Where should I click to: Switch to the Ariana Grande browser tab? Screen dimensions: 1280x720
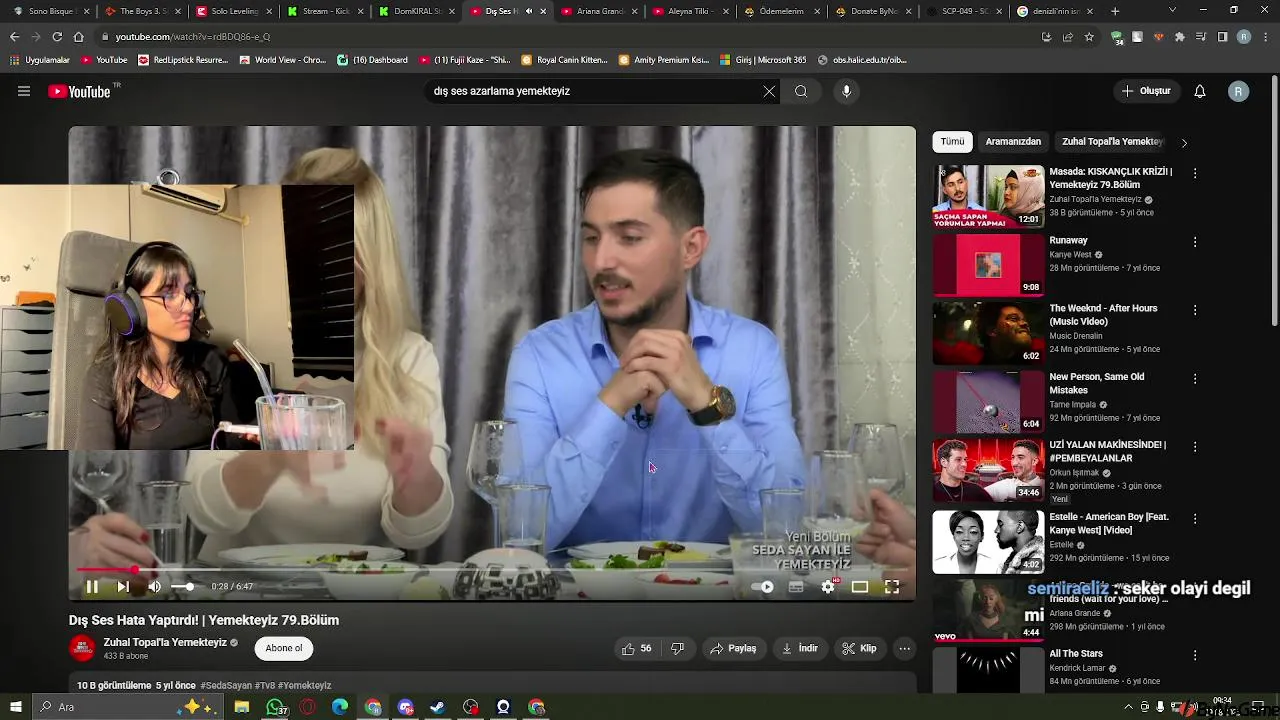click(x=598, y=11)
